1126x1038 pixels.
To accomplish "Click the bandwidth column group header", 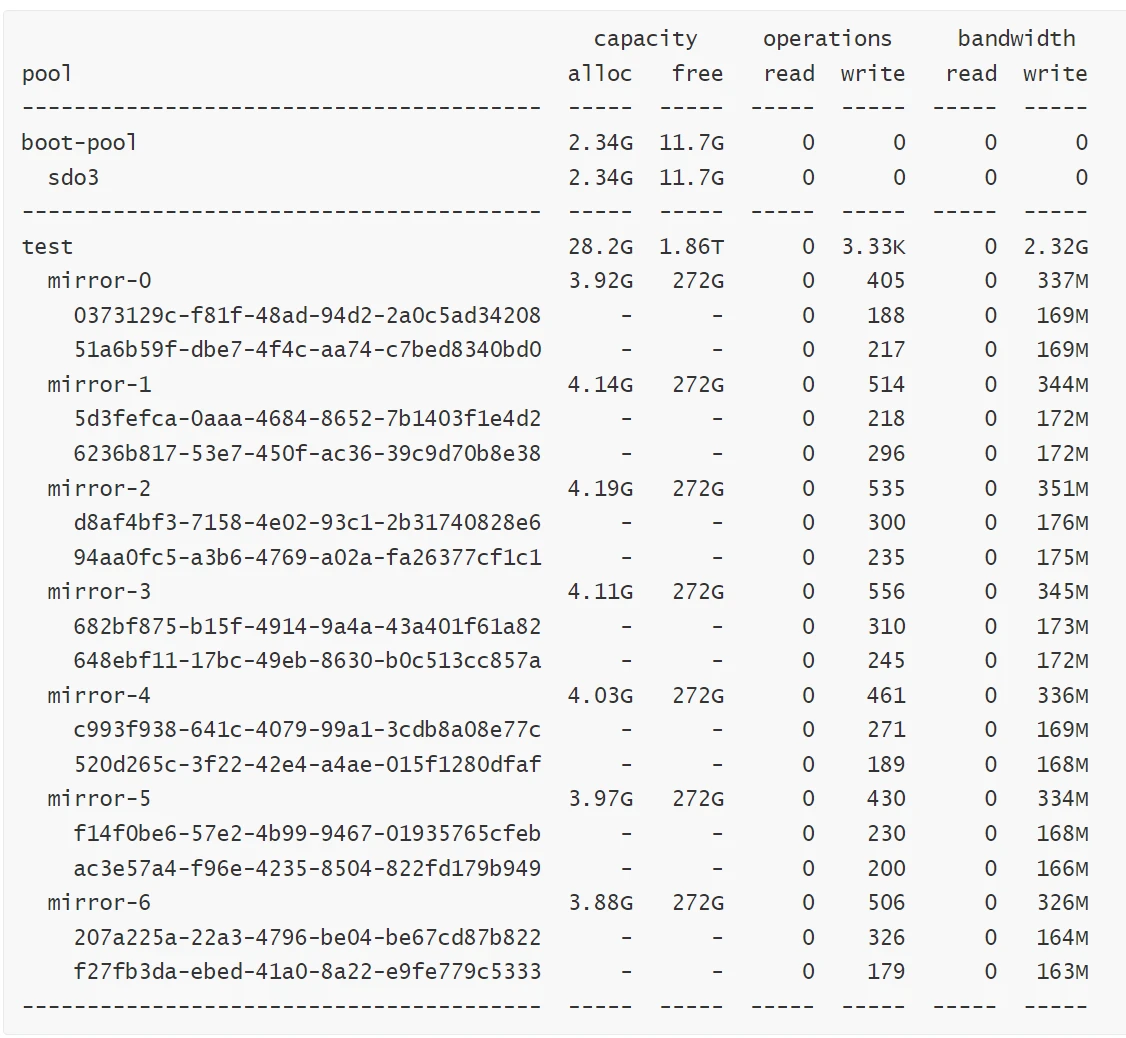I will point(1016,39).
